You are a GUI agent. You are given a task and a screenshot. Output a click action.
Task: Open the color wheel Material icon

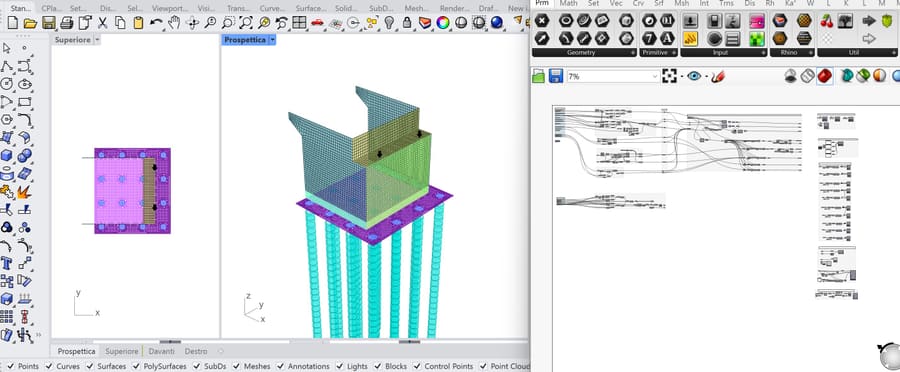(x=443, y=23)
